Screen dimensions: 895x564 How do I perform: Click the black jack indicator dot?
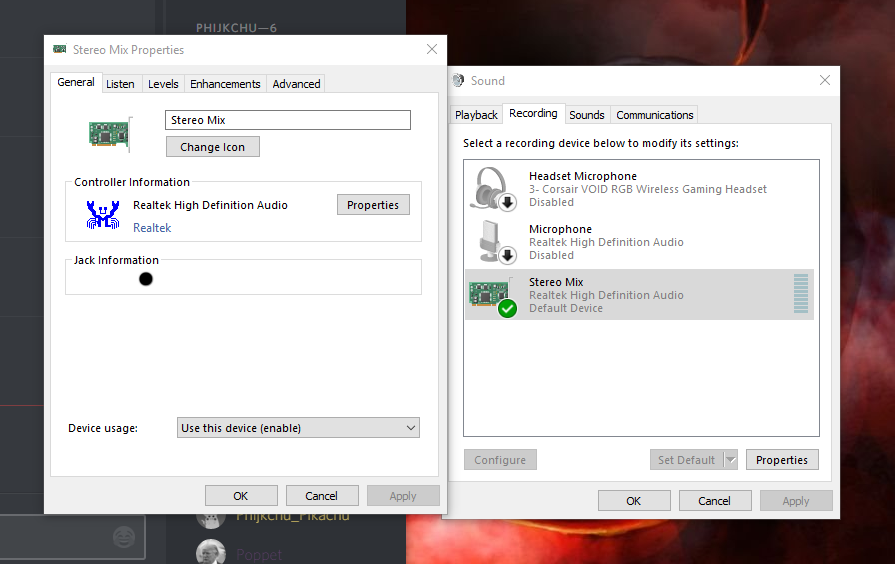click(x=146, y=279)
